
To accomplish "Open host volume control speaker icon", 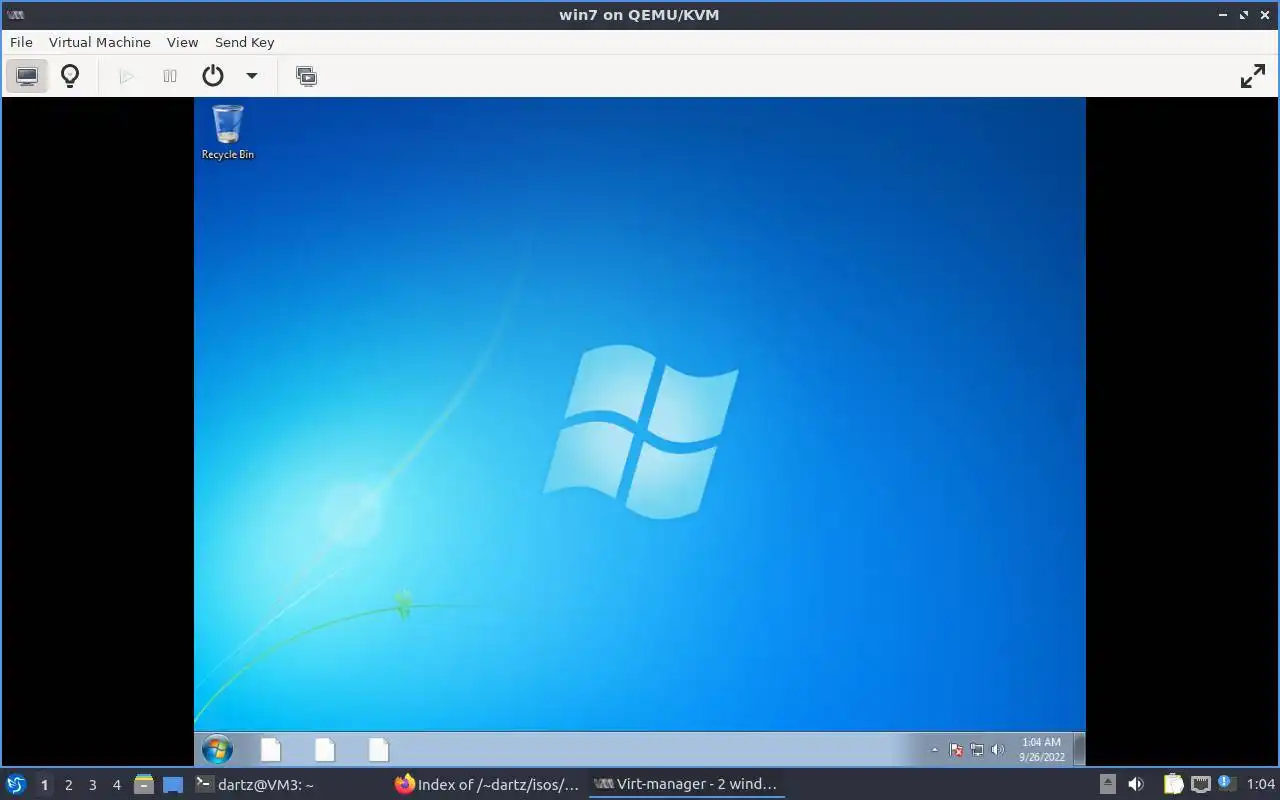I will point(1136,785).
